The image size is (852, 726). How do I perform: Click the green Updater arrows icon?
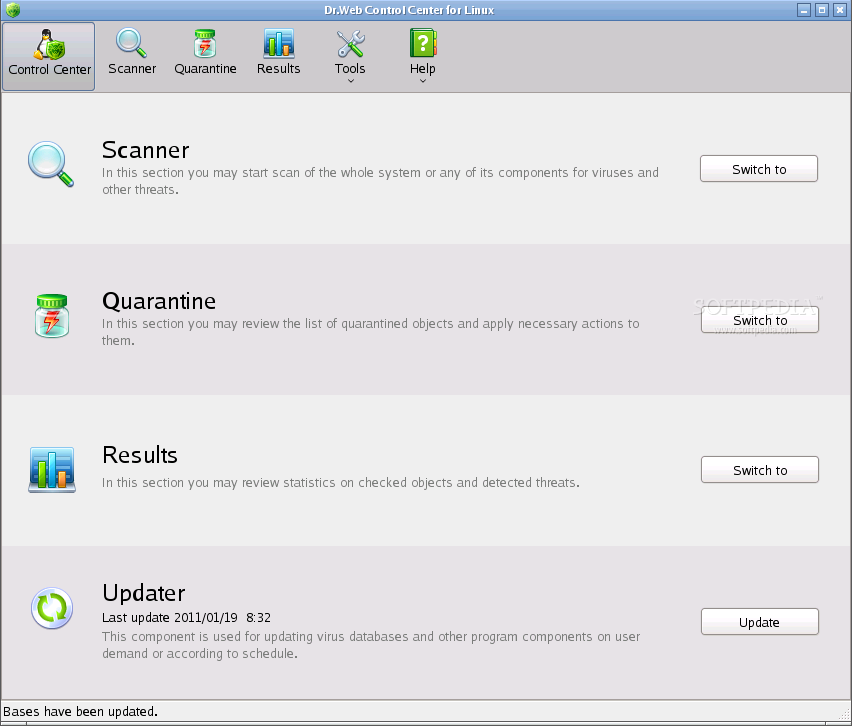pyautogui.click(x=52, y=608)
